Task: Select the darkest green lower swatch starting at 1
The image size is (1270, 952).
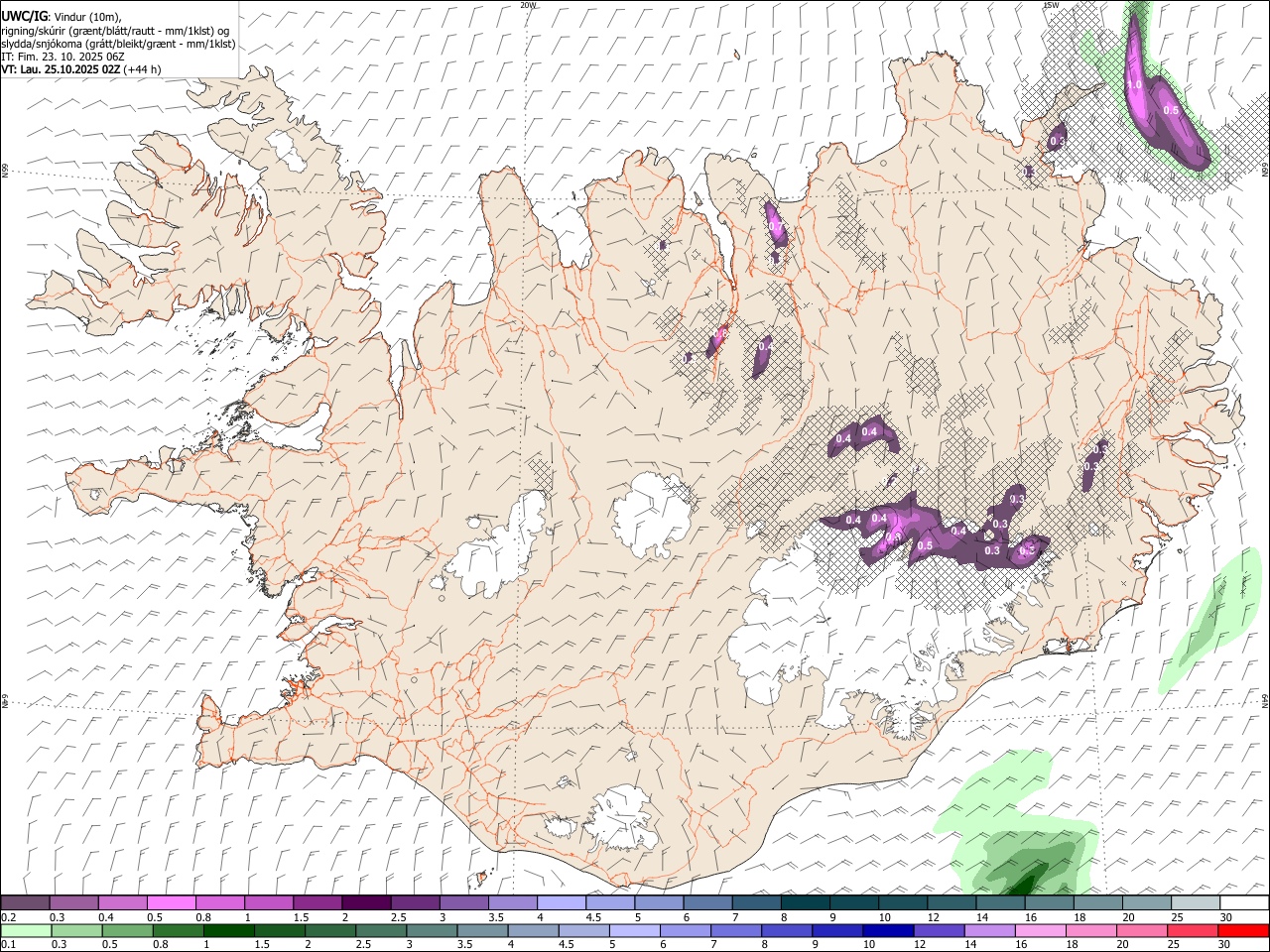Action: (x=228, y=930)
